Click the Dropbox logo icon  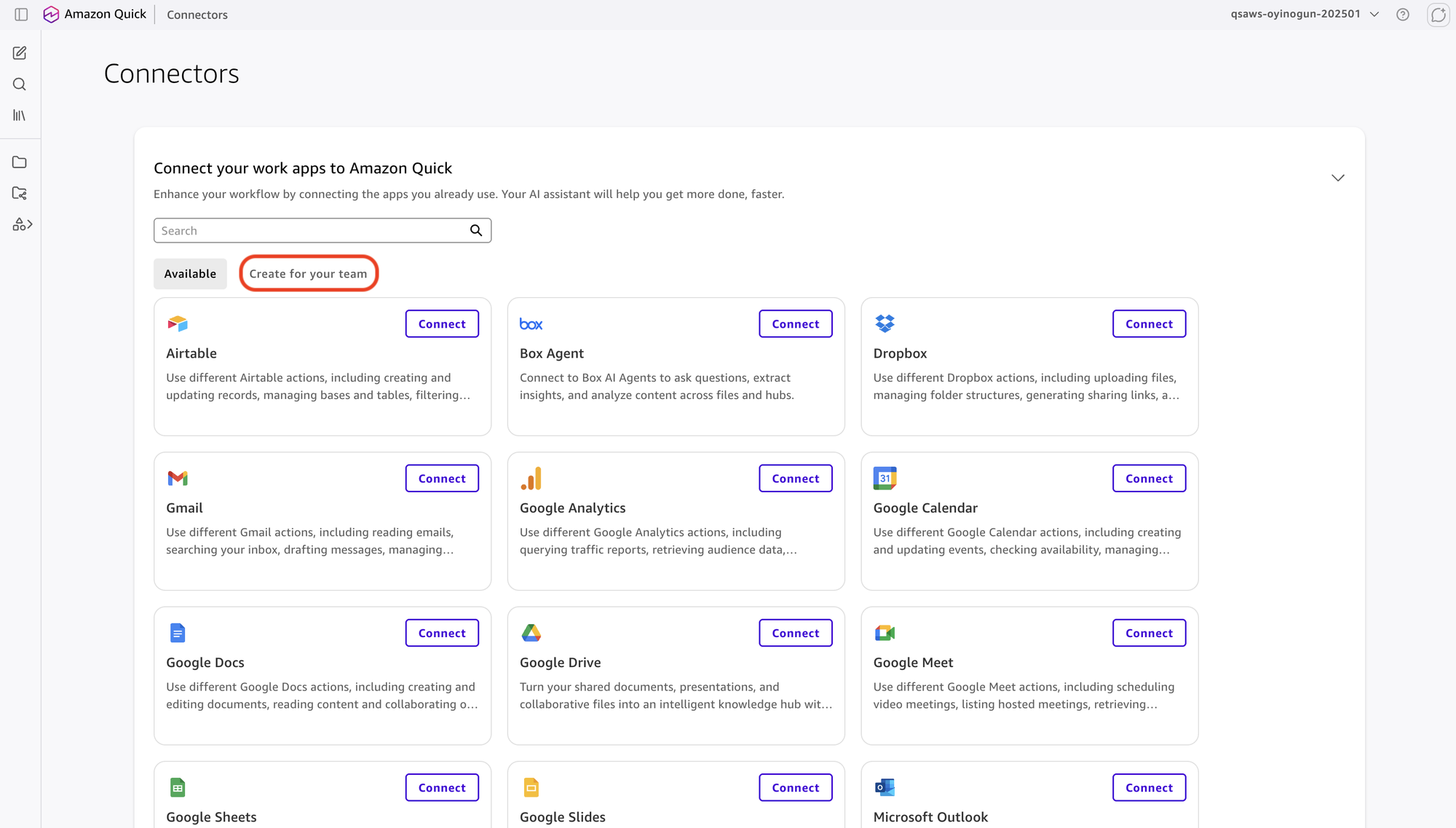(885, 323)
